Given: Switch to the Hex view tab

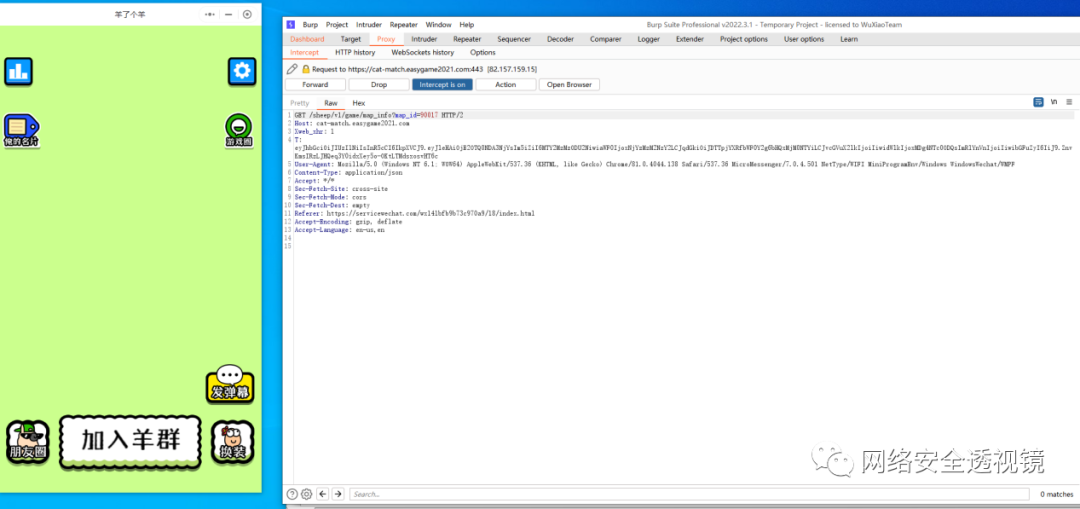Looking at the screenshot, I should tap(359, 103).
